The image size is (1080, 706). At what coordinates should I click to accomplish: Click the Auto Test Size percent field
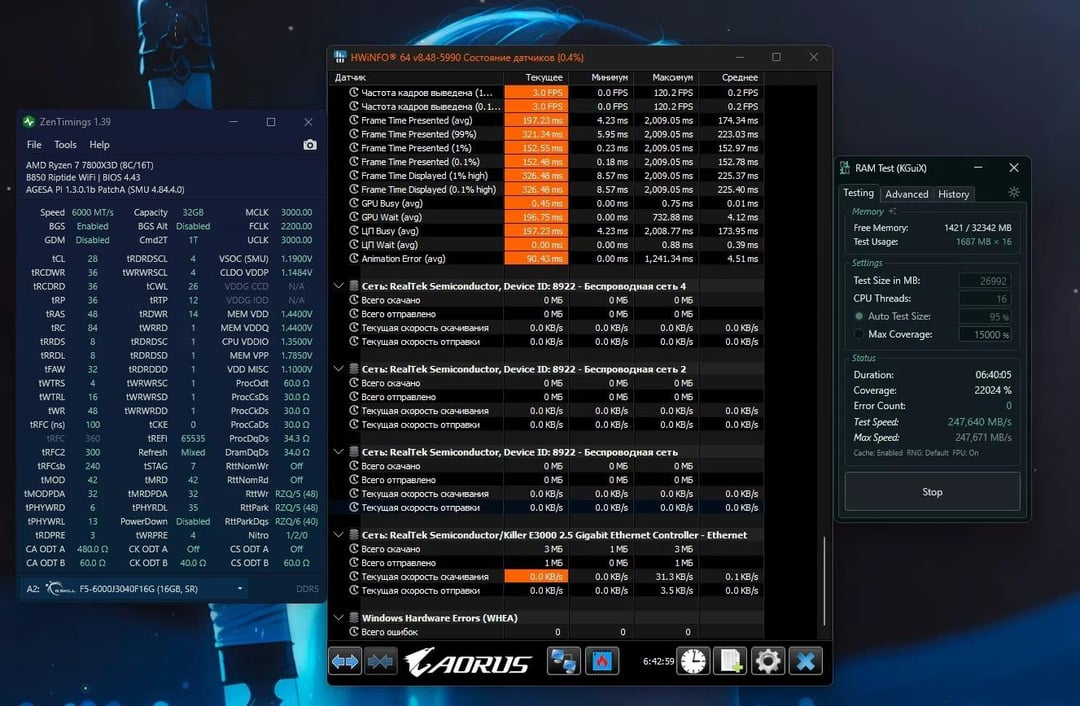pyautogui.click(x=985, y=316)
